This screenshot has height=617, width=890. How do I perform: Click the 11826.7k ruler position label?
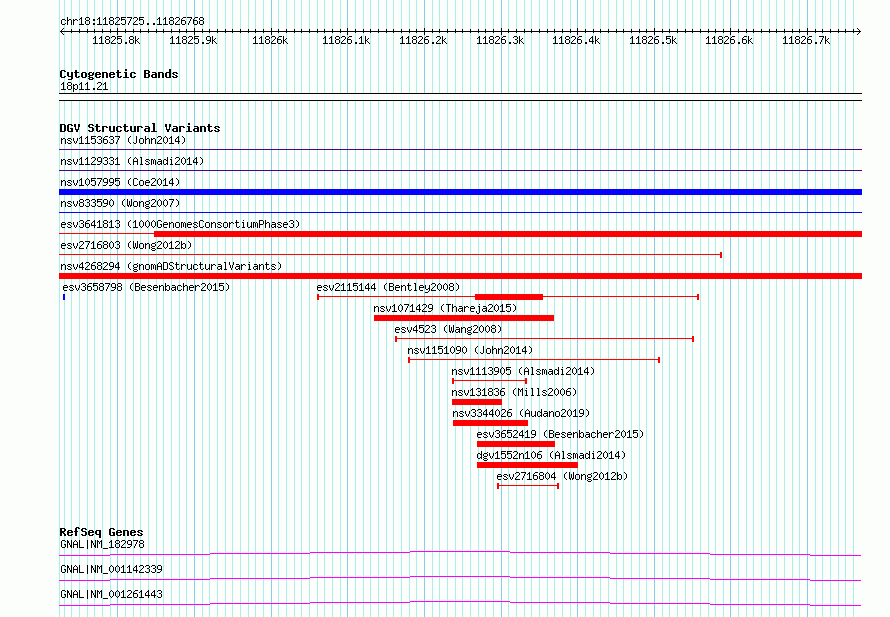[806, 40]
